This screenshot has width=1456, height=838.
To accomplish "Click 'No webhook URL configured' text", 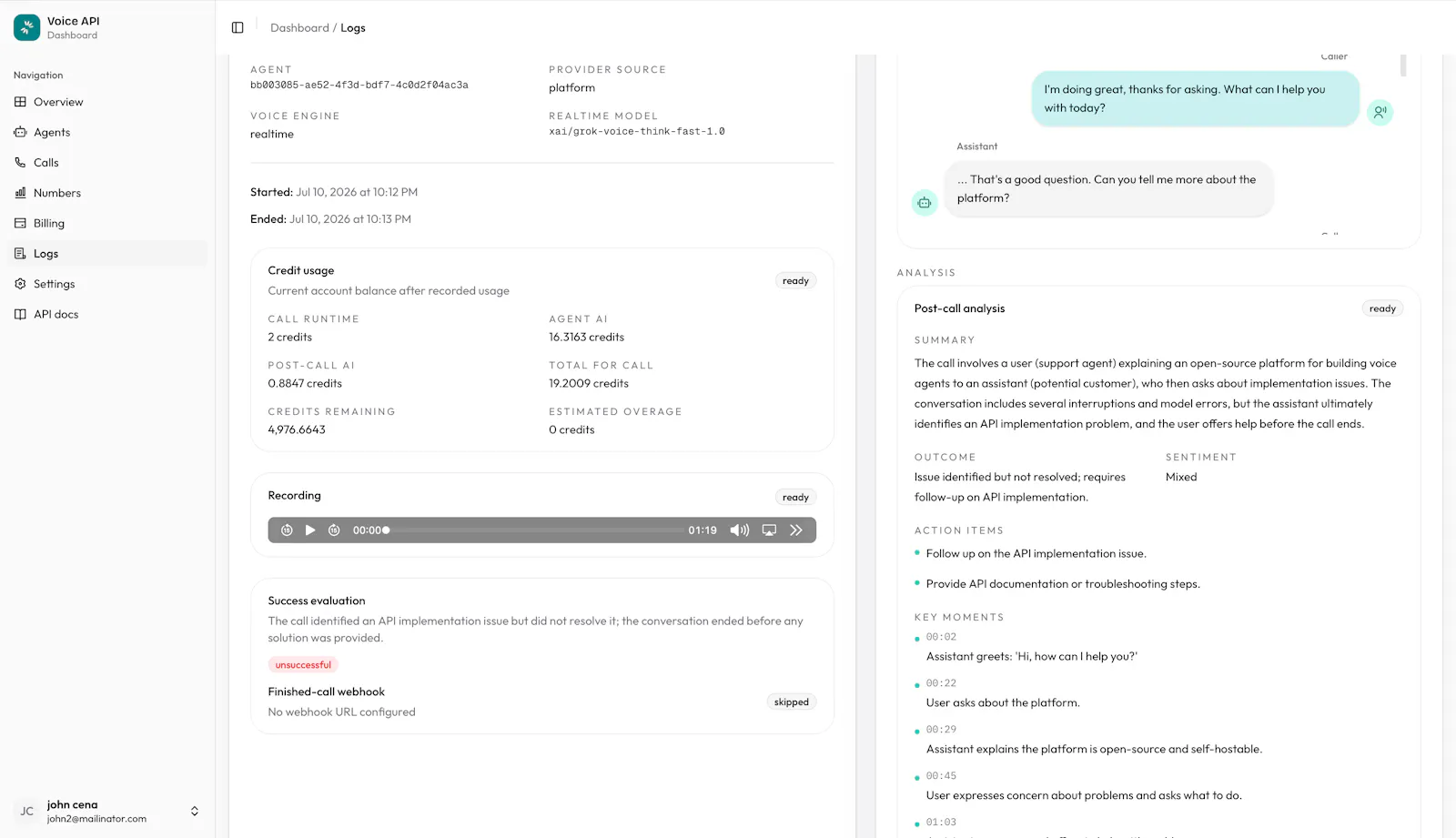I will tap(341, 712).
